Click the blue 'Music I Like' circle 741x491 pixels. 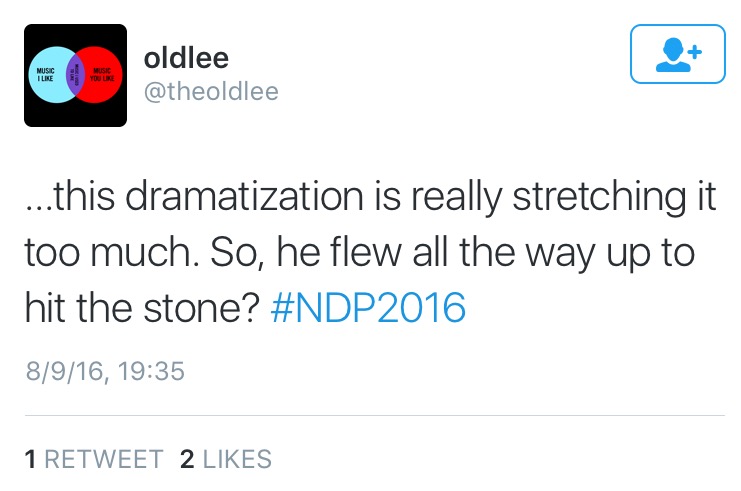pos(48,76)
